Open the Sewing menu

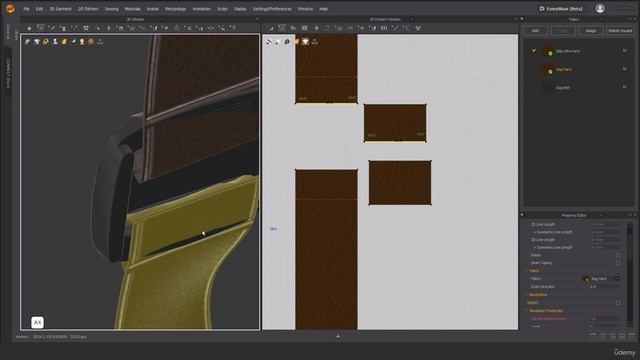tap(111, 9)
